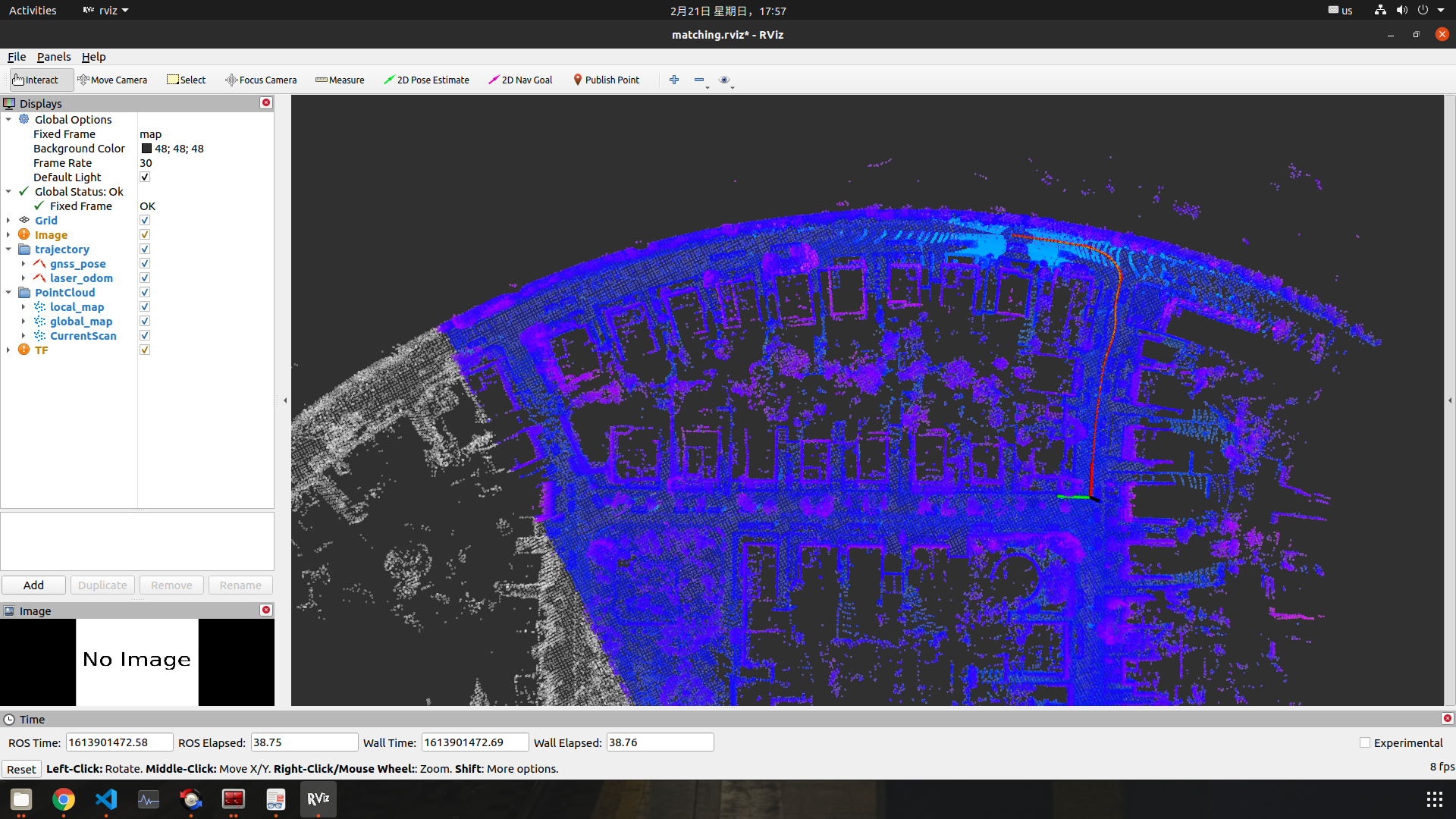Expand the Grid display node
The width and height of the screenshot is (1456, 819).
[x=8, y=220]
